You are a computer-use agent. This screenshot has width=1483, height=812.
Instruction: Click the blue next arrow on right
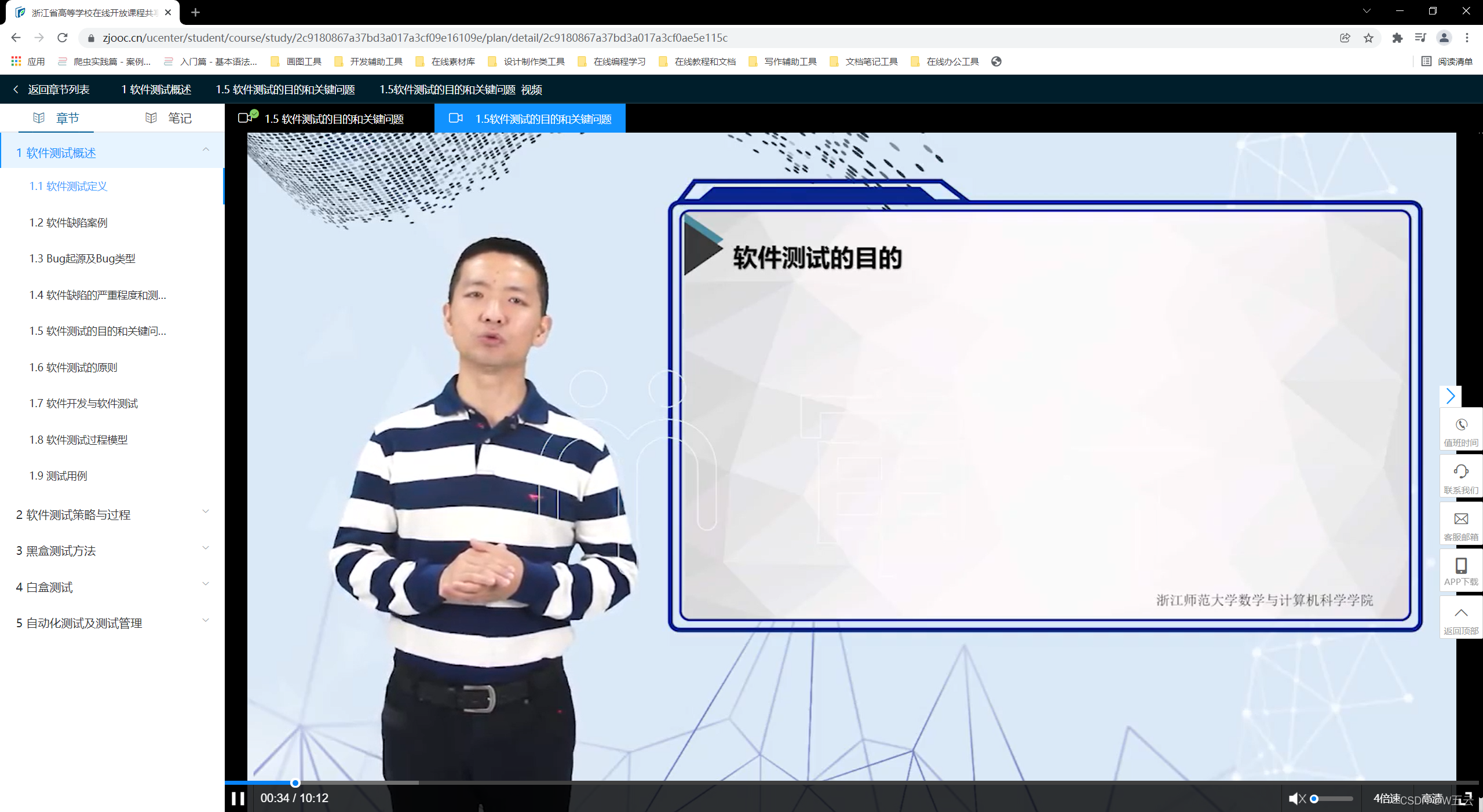click(1450, 396)
